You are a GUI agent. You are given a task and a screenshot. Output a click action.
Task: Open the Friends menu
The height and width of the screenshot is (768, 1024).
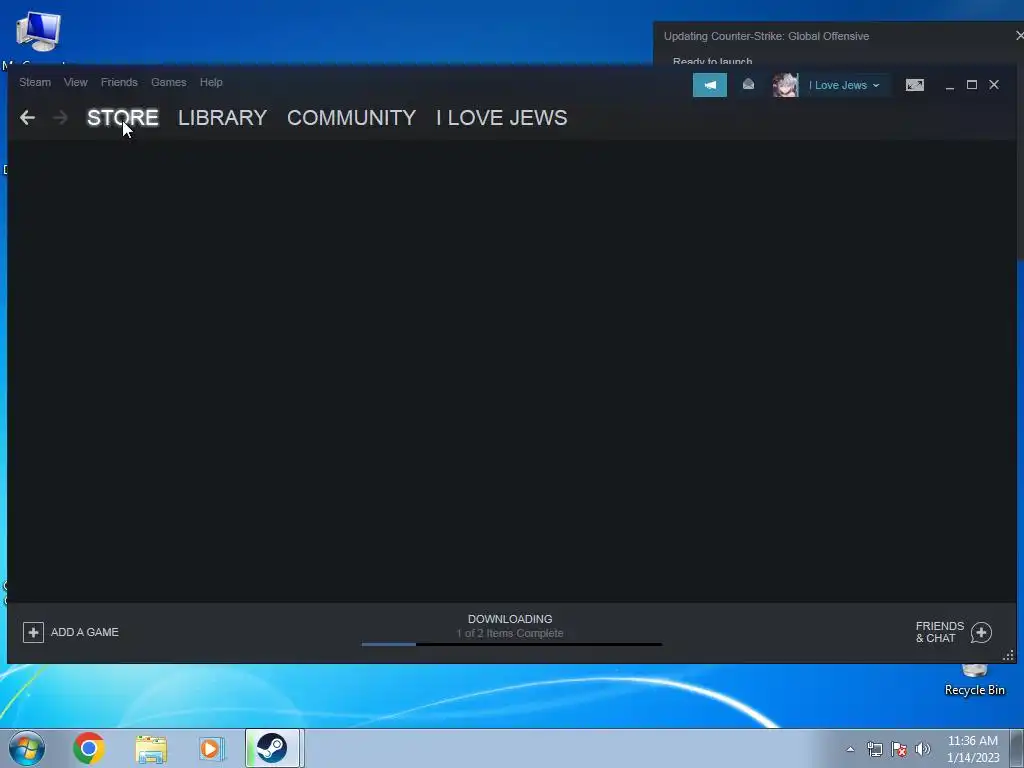(119, 82)
